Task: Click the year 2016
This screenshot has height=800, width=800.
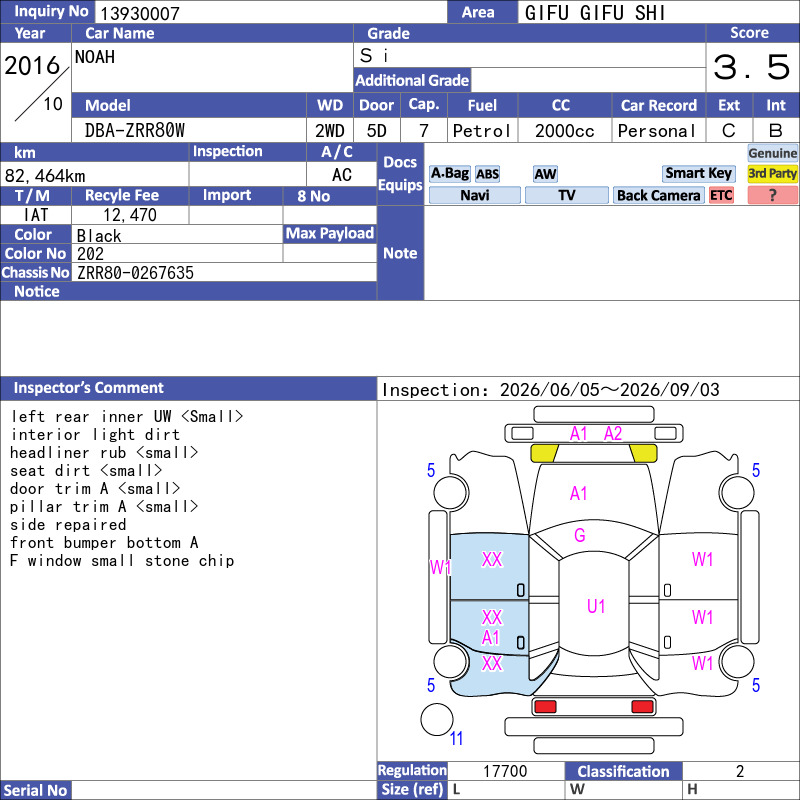Action: 32,65
